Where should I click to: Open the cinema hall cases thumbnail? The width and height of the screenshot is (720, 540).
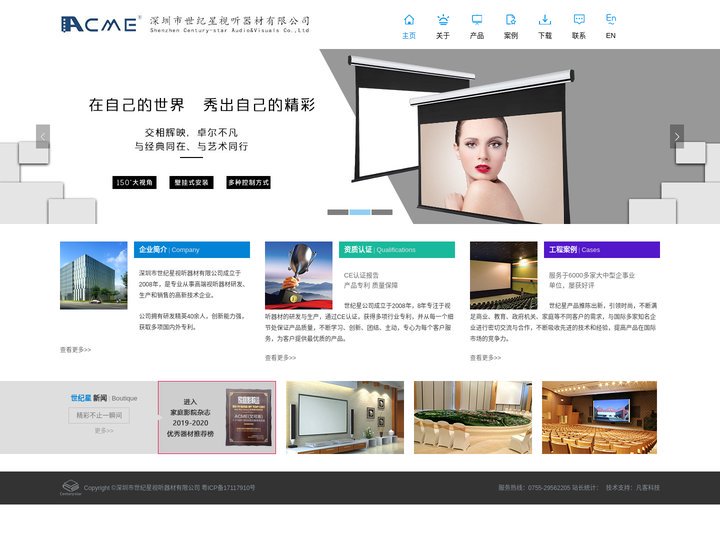504,276
